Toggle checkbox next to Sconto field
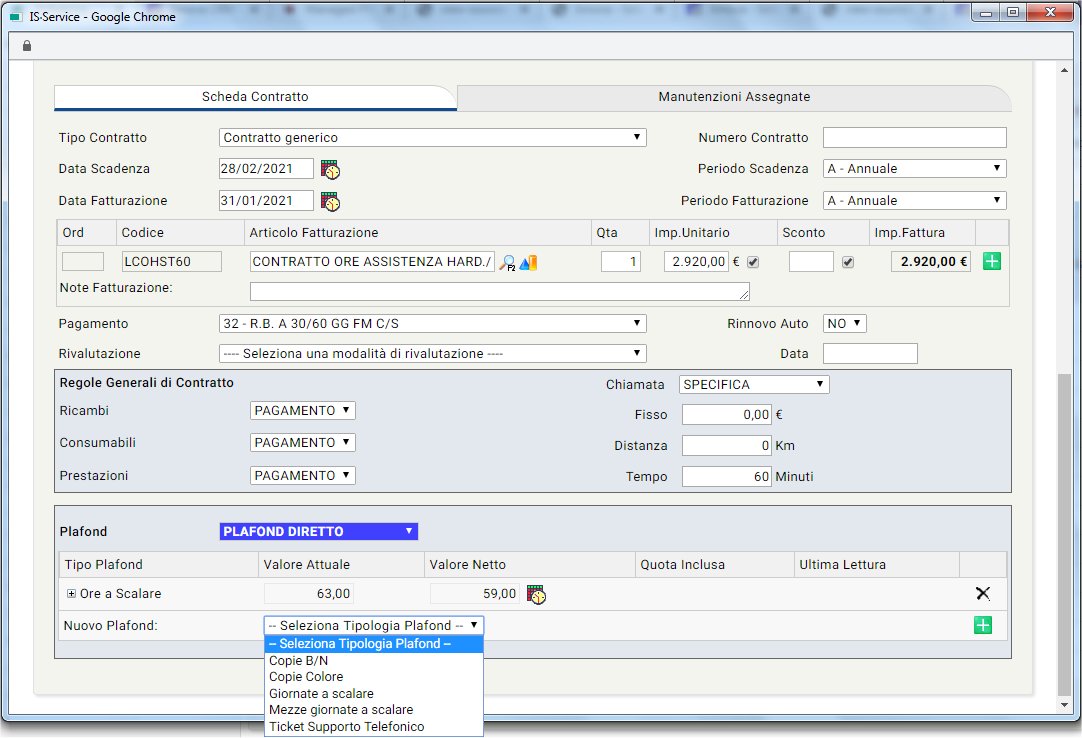The width and height of the screenshot is (1082, 738). (848, 262)
